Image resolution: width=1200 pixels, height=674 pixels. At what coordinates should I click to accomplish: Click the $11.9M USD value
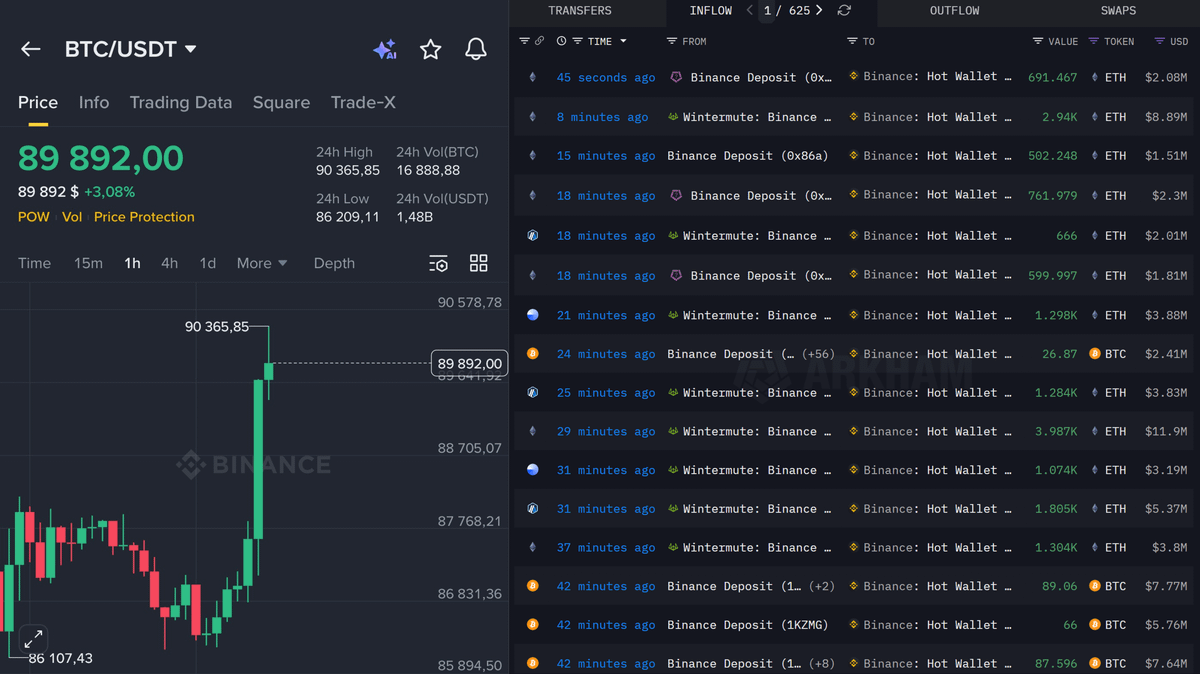tap(1166, 432)
